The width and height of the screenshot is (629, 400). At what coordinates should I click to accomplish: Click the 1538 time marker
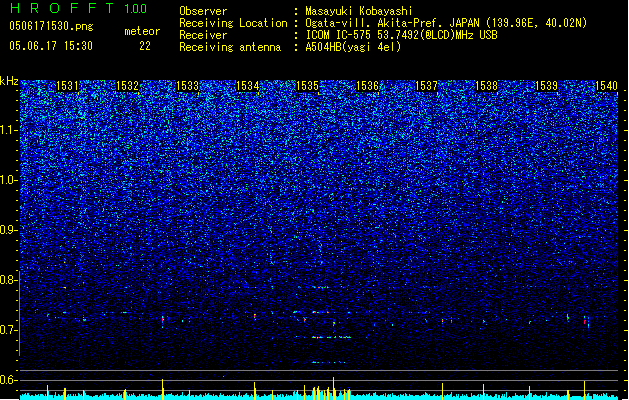(486, 86)
